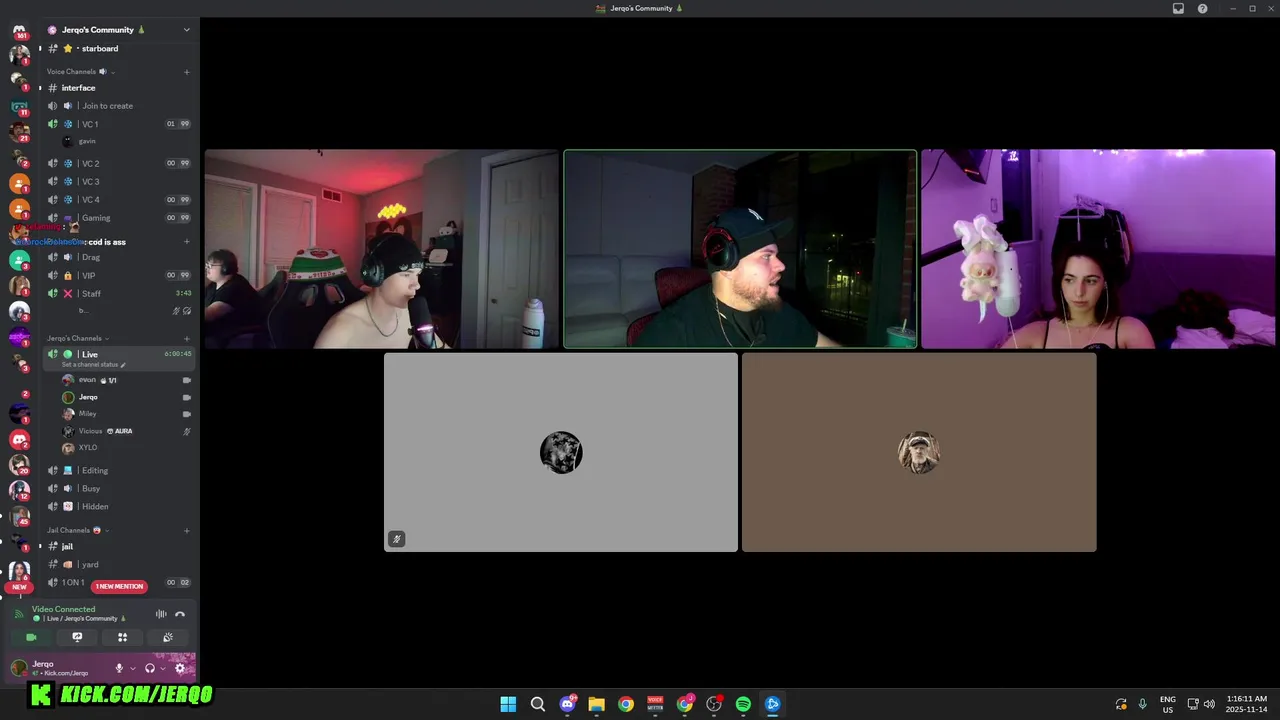The height and width of the screenshot is (720, 1280).
Task: Expand headphone output options arrow
Action: (162, 668)
